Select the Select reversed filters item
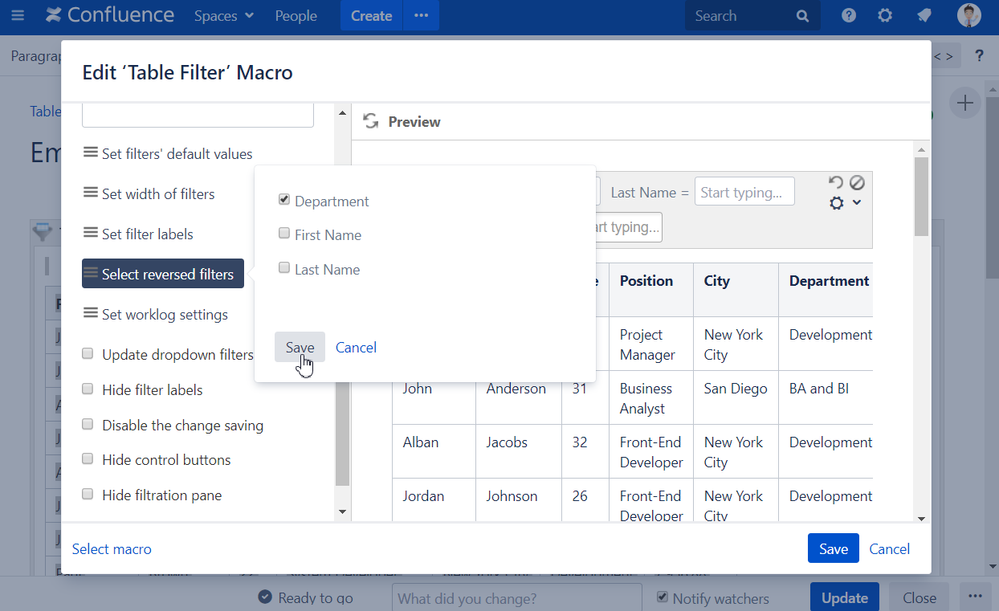 coord(162,274)
